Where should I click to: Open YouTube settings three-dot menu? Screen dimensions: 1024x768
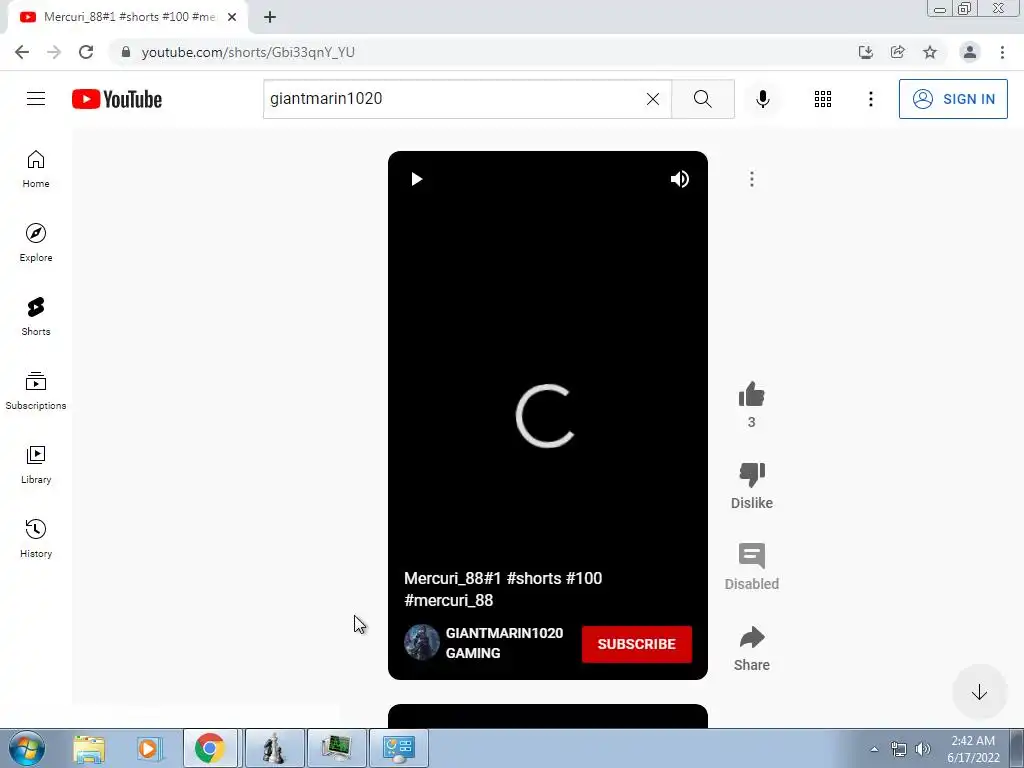871,99
